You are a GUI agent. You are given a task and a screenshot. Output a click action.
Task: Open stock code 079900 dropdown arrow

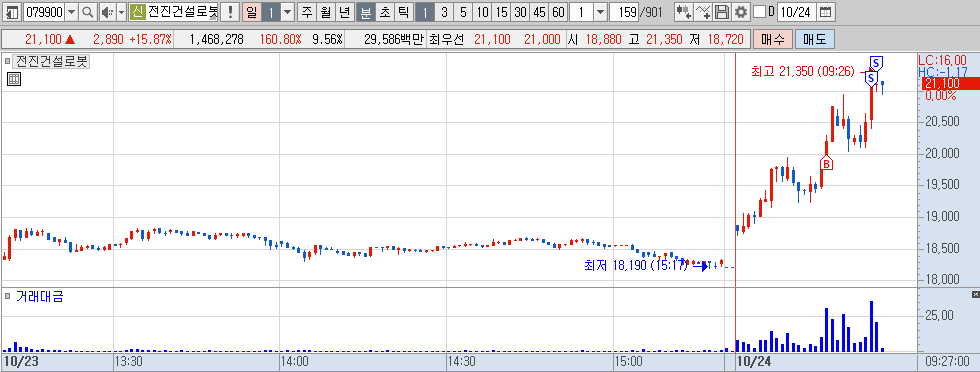pos(71,12)
